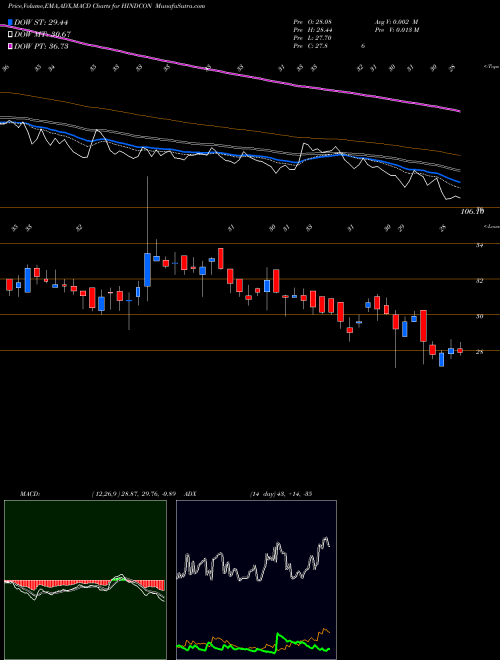Click the ADX '(14 day) 48, +14, -35' readout
500x660 pixels.
click(x=281, y=493)
